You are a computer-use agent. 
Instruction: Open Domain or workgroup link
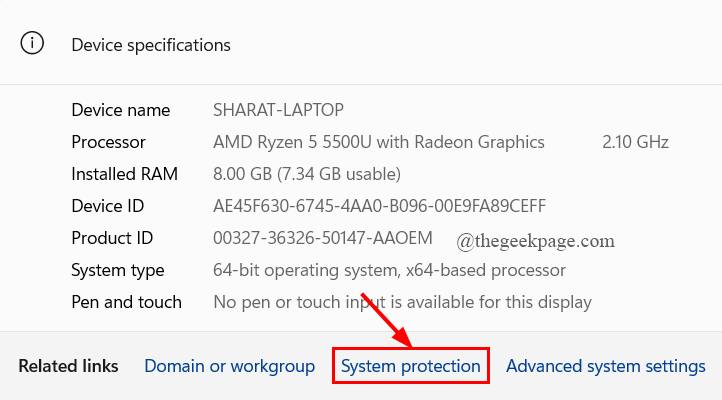pyautogui.click(x=229, y=366)
